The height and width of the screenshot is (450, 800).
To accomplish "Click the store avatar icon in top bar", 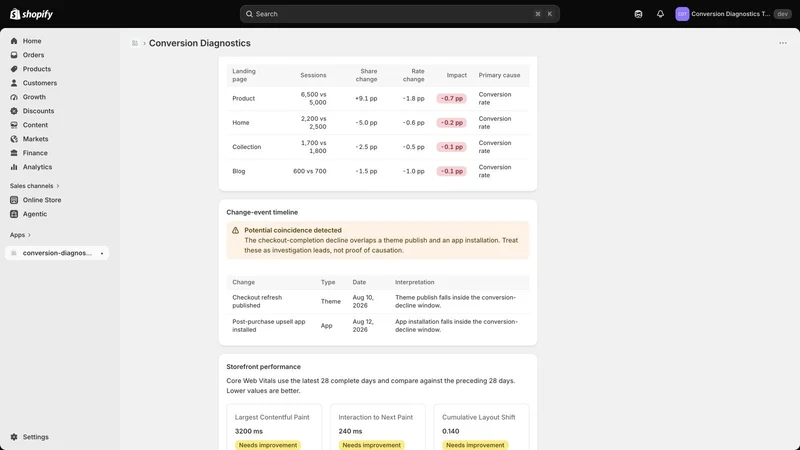I will [x=682, y=14].
